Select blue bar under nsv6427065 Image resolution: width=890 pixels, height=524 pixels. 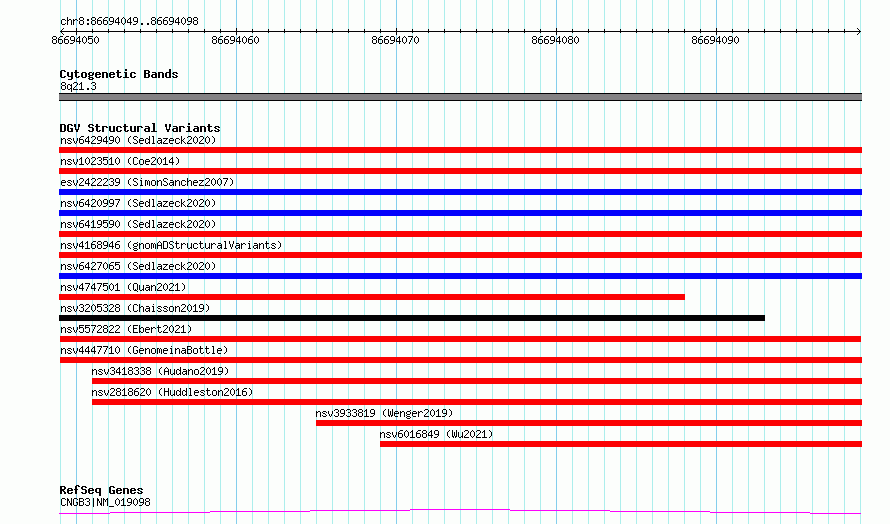tap(460, 276)
